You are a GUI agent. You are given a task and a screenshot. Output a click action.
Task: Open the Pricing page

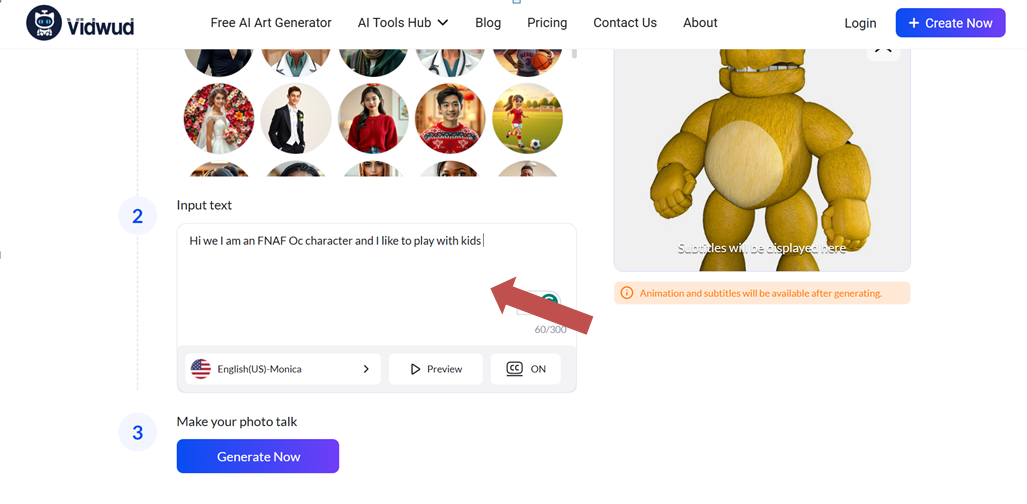click(x=547, y=23)
